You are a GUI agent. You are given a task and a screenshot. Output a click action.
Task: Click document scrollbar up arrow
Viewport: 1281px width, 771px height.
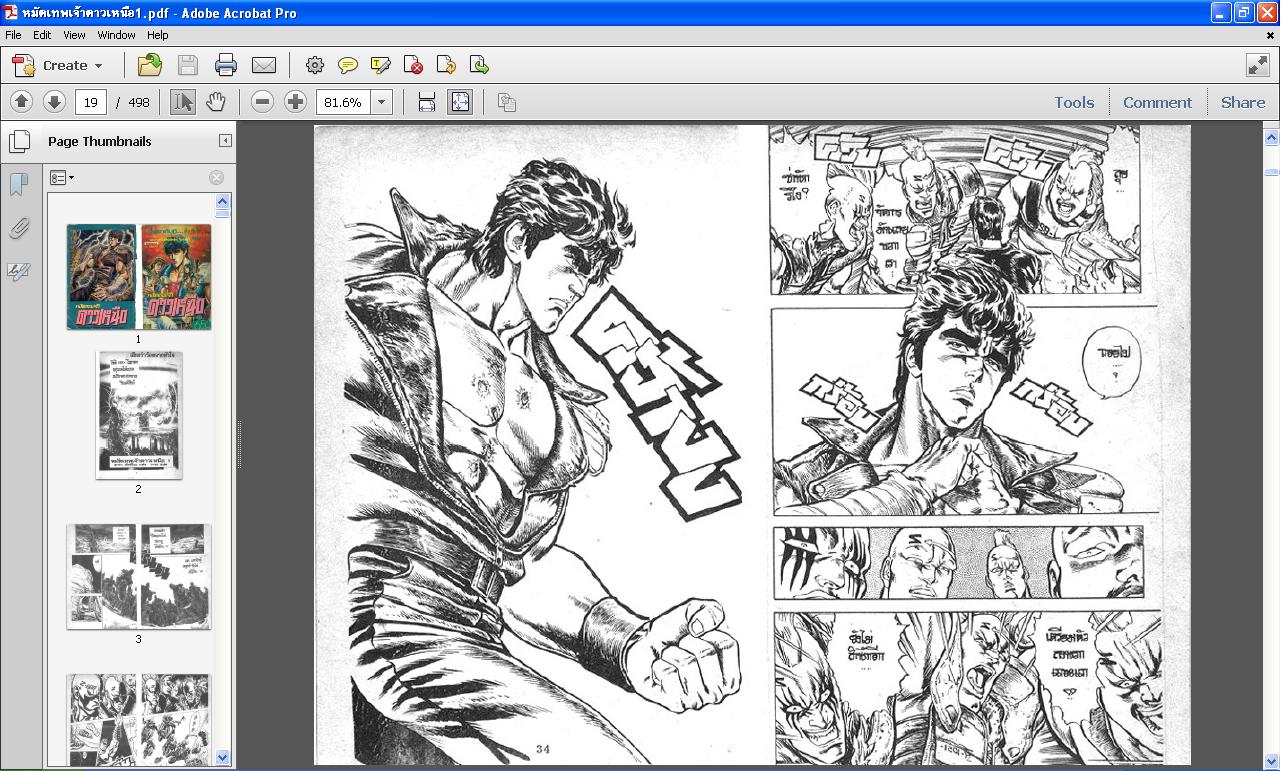(1272, 137)
